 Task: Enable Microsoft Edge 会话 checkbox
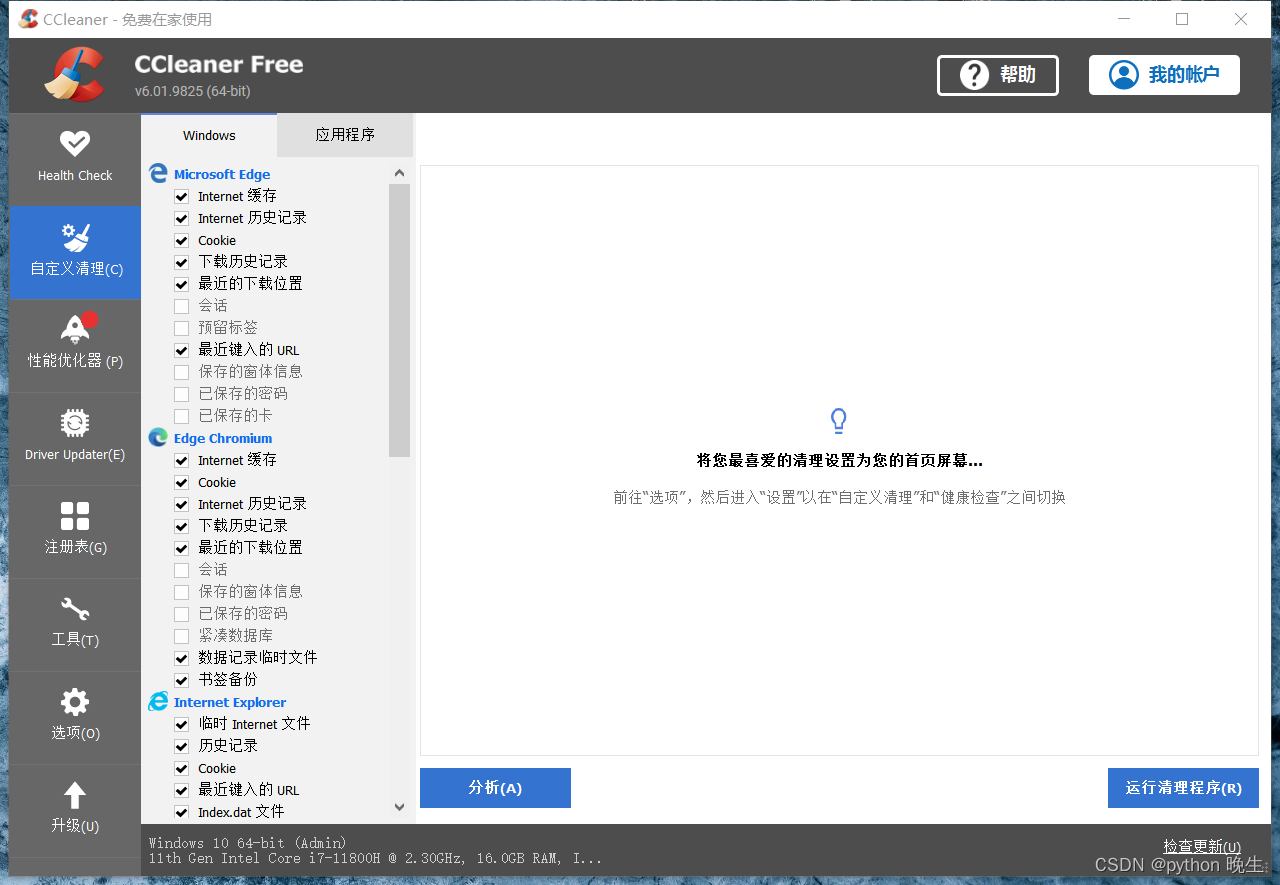pos(181,306)
